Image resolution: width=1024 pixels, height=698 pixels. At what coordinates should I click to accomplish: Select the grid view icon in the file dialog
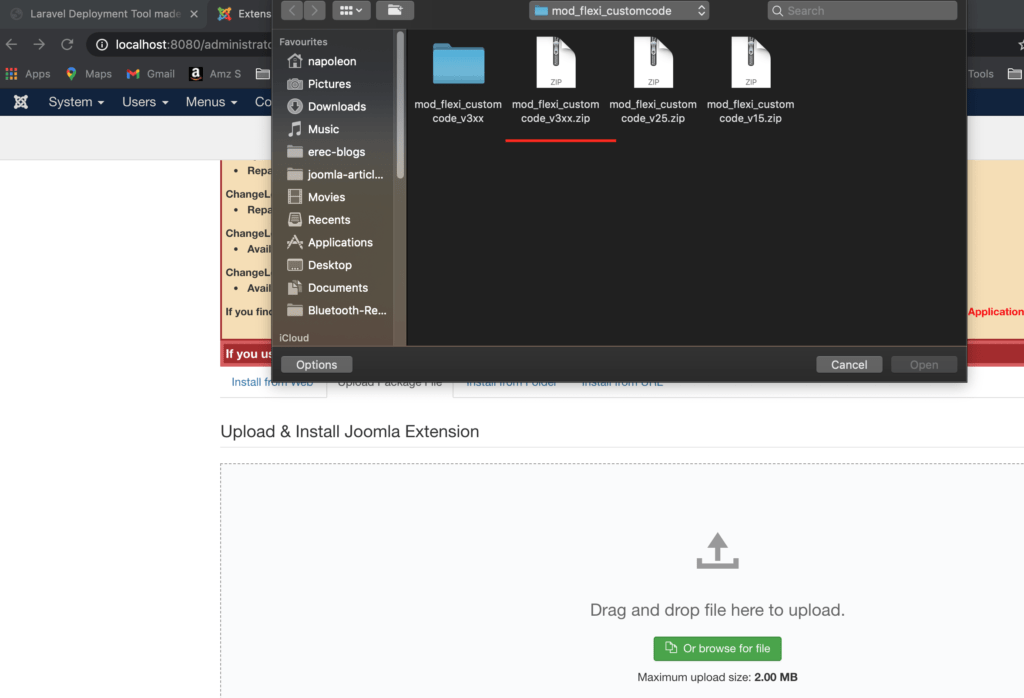pos(344,10)
